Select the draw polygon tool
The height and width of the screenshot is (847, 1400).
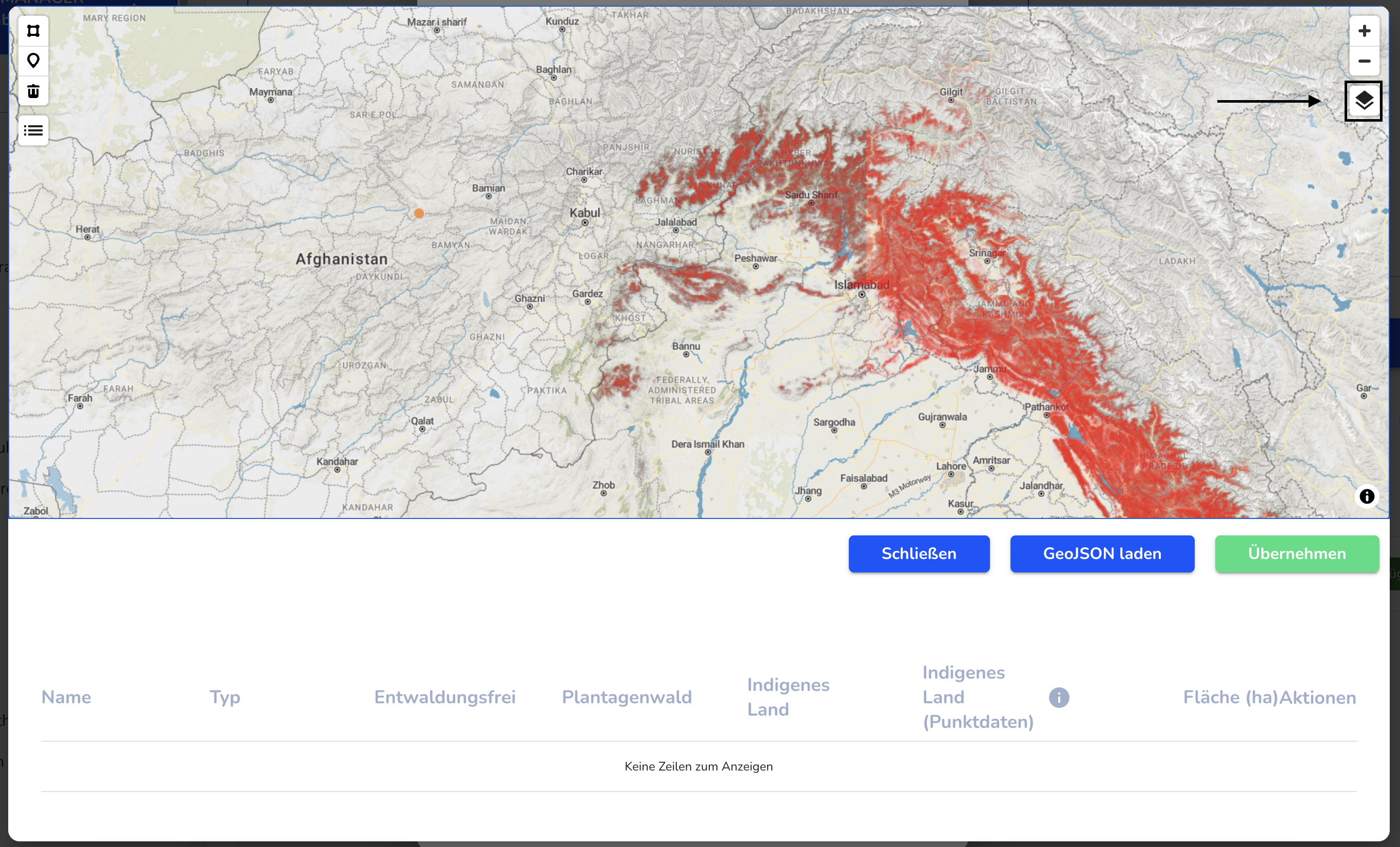[x=33, y=31]
